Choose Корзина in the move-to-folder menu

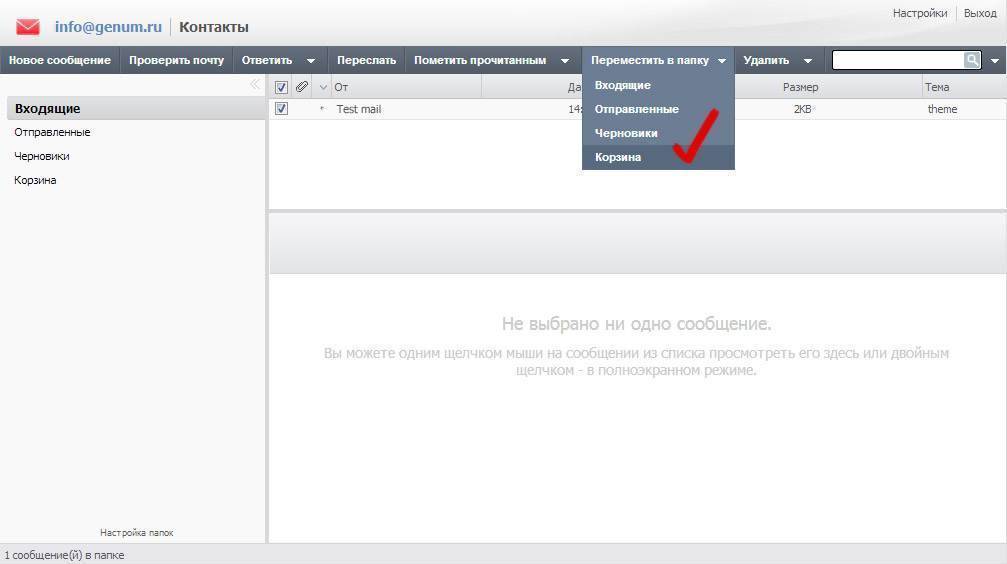pos(618,157)
